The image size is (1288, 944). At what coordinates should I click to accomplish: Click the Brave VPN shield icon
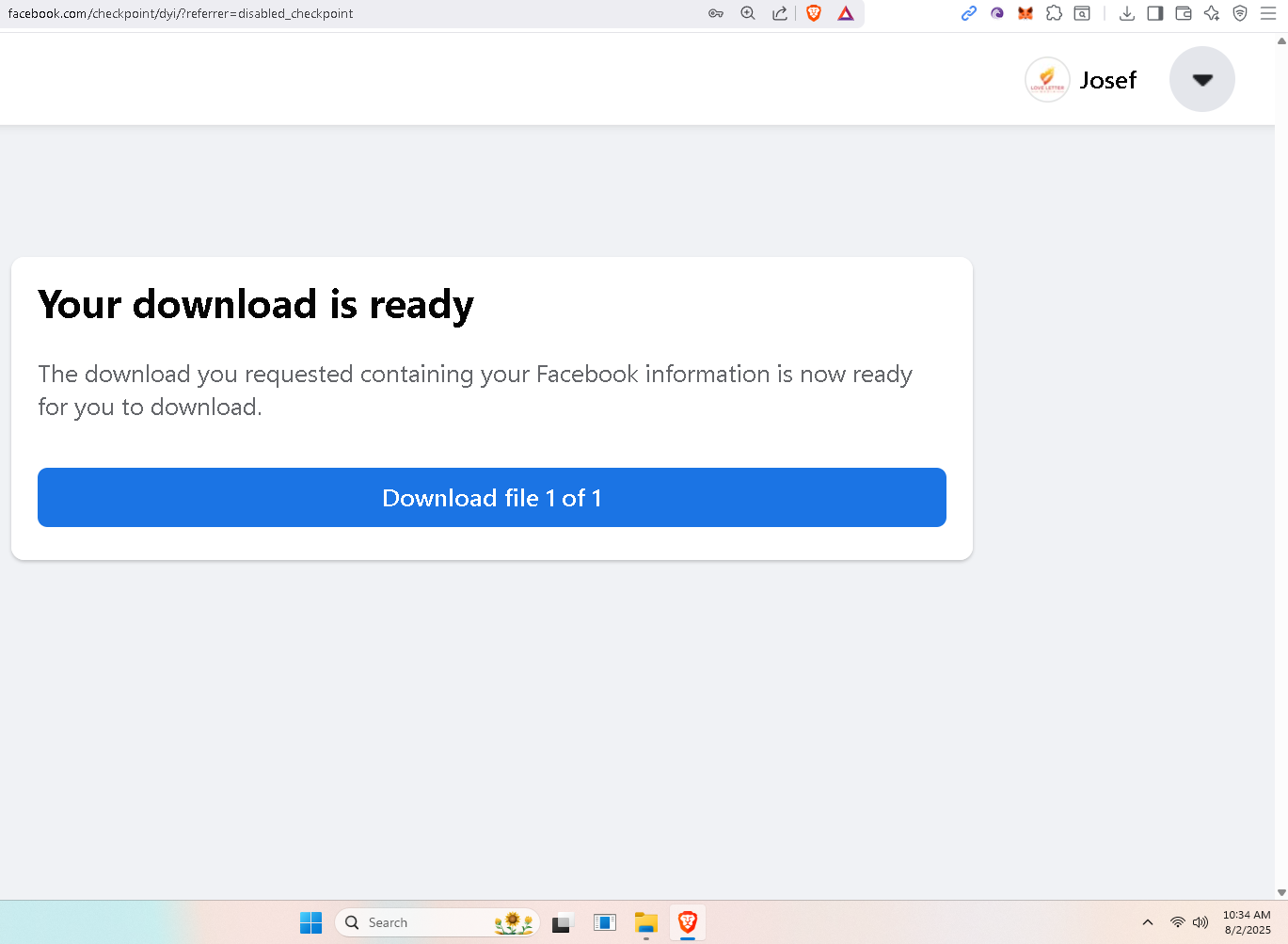pos(1240,13)
